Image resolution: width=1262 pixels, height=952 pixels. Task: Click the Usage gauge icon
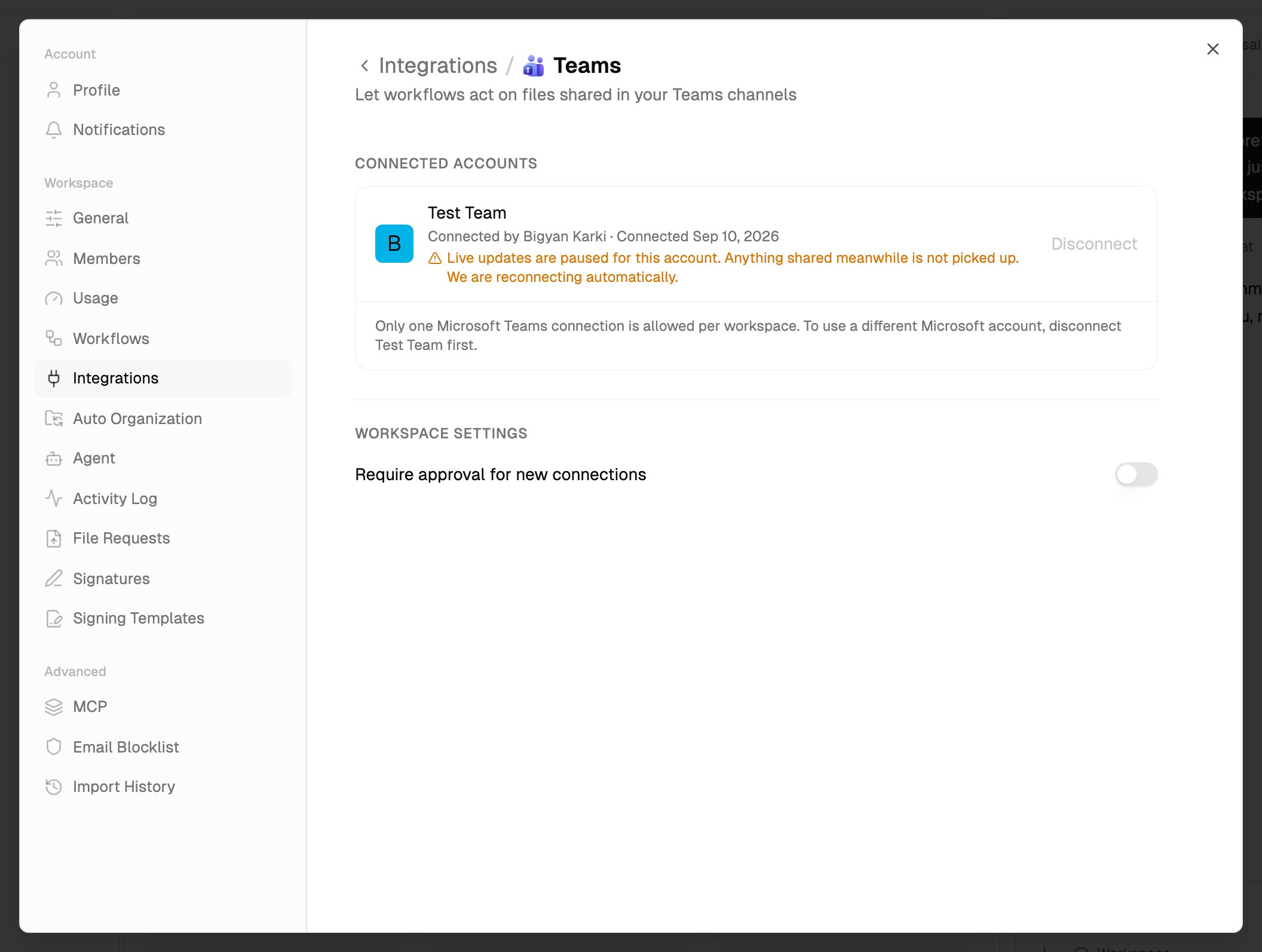point(54,298)
